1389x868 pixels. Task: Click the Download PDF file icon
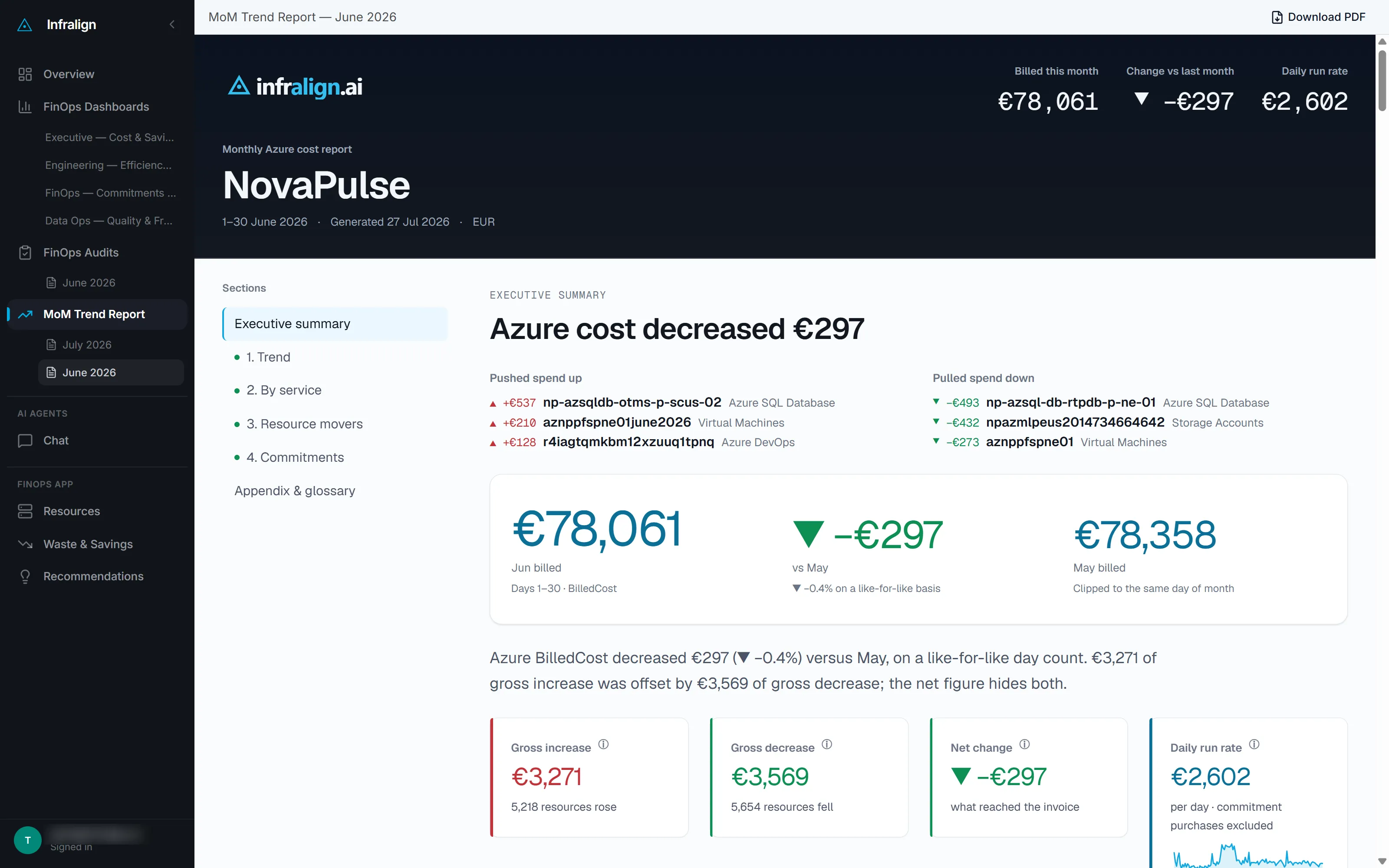1277,17
